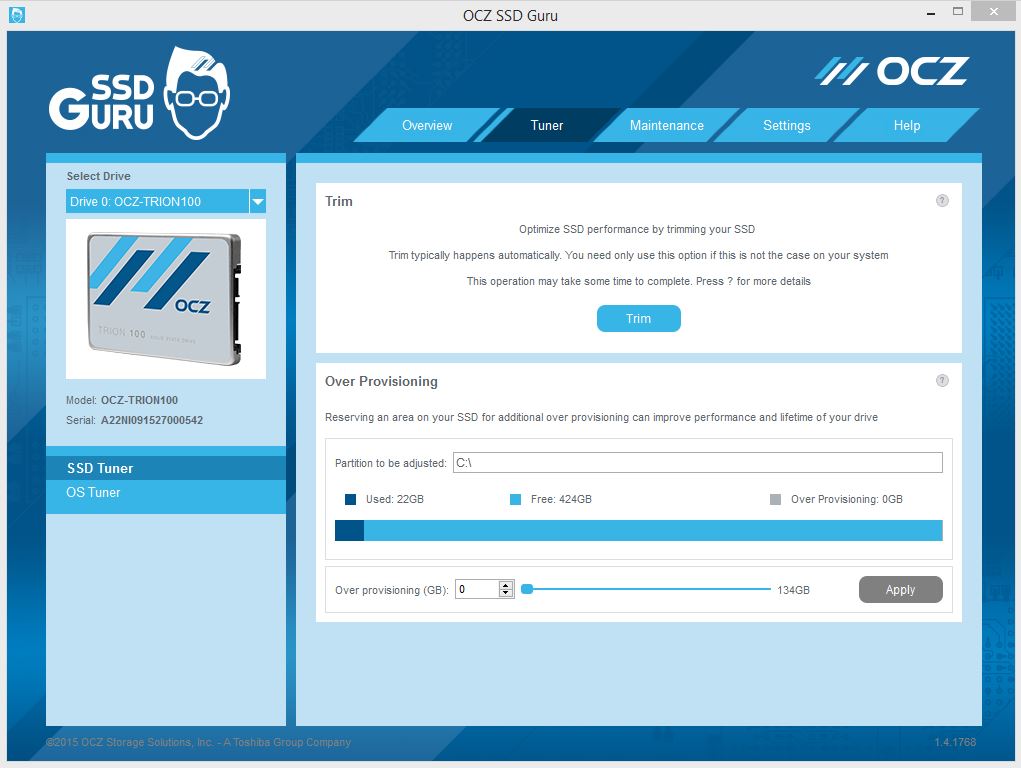Screen dimensions: 1021x768
Task: Click the partition usage bar
Action: 638,530
